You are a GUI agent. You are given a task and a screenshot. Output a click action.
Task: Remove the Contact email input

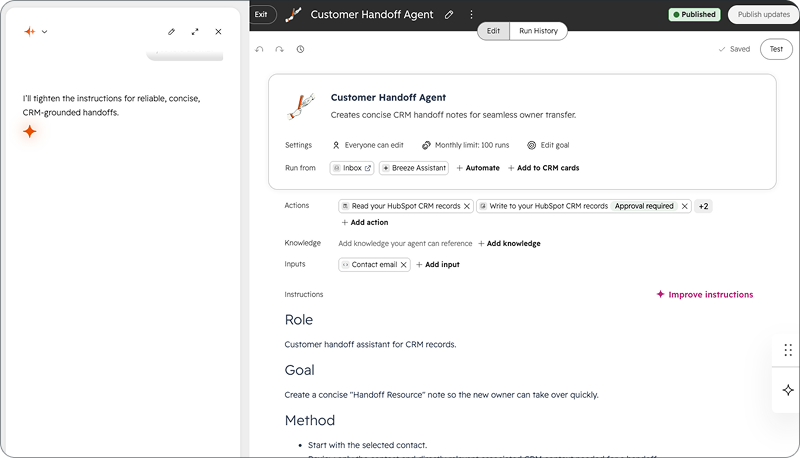(x=404, y=265)
